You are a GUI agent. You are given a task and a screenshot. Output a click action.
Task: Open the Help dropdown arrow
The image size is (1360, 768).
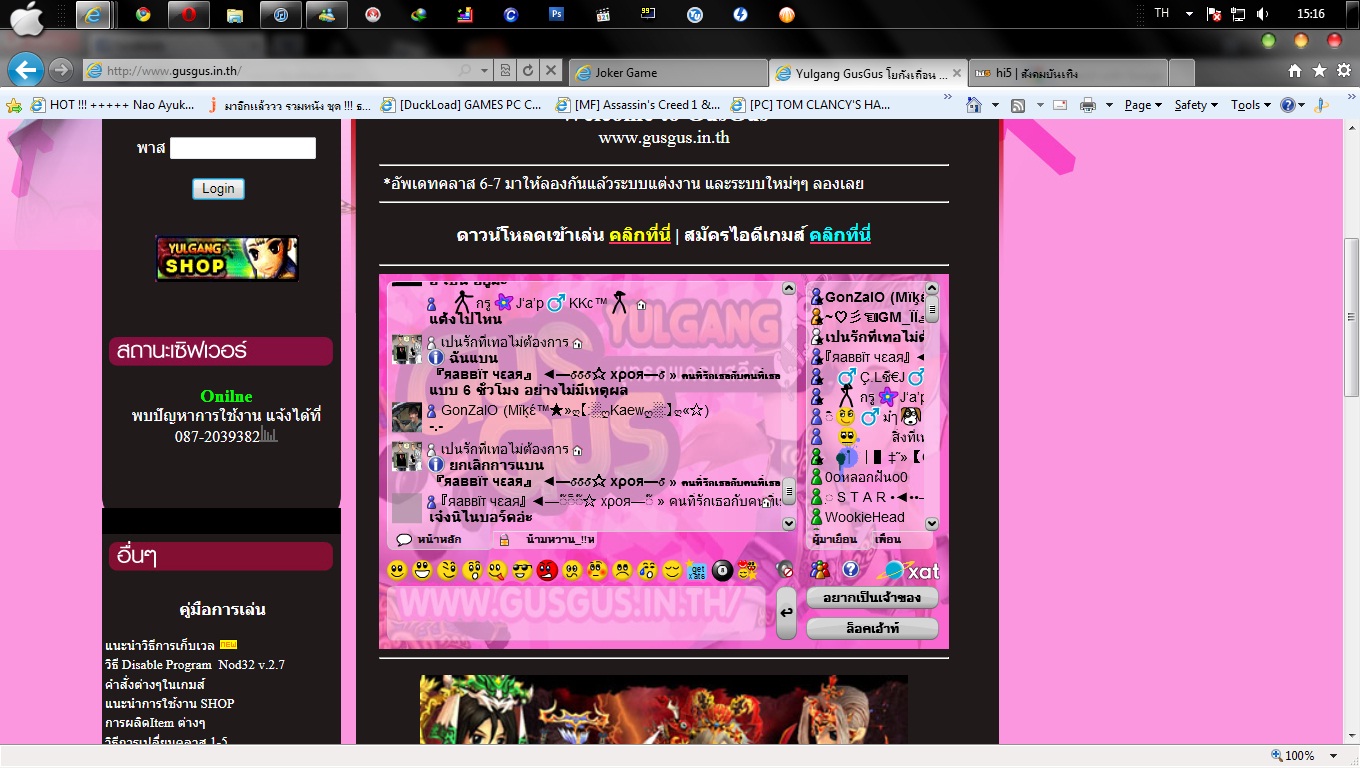(1303, 105)
